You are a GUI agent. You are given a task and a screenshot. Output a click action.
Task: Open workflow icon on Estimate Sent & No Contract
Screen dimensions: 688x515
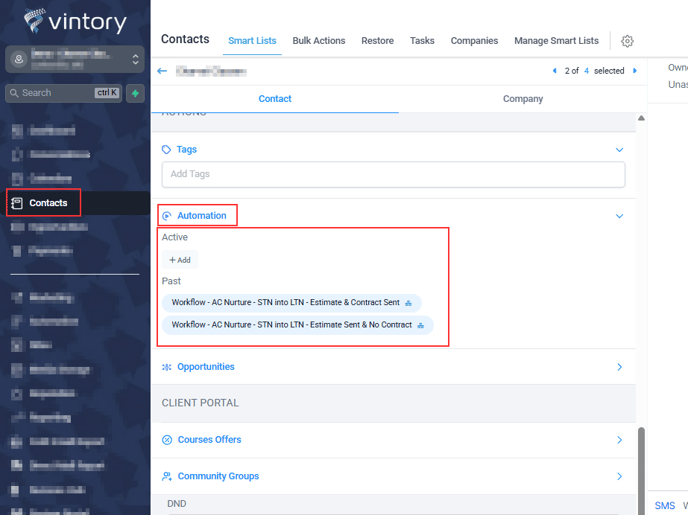pos(421,325)
